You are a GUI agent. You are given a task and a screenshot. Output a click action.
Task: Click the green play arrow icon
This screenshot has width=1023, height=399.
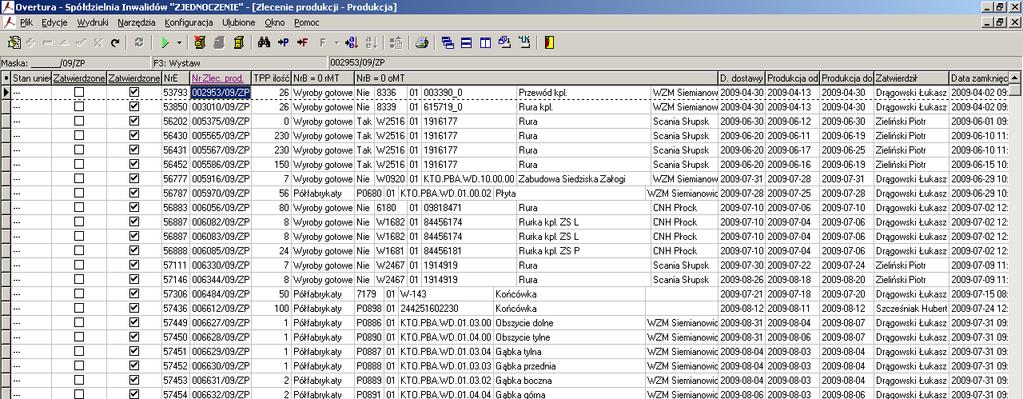click(165, 43)
